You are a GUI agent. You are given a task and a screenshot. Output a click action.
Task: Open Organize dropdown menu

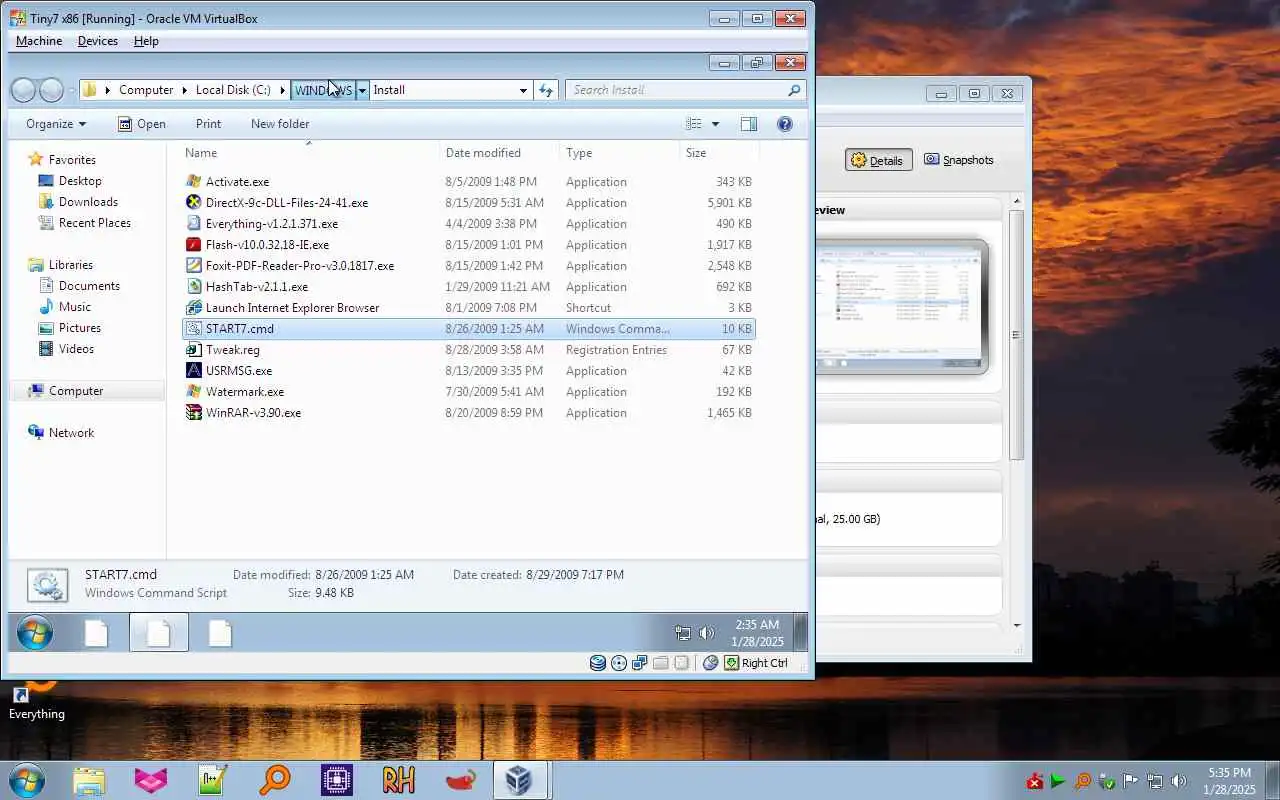(56, 124)
